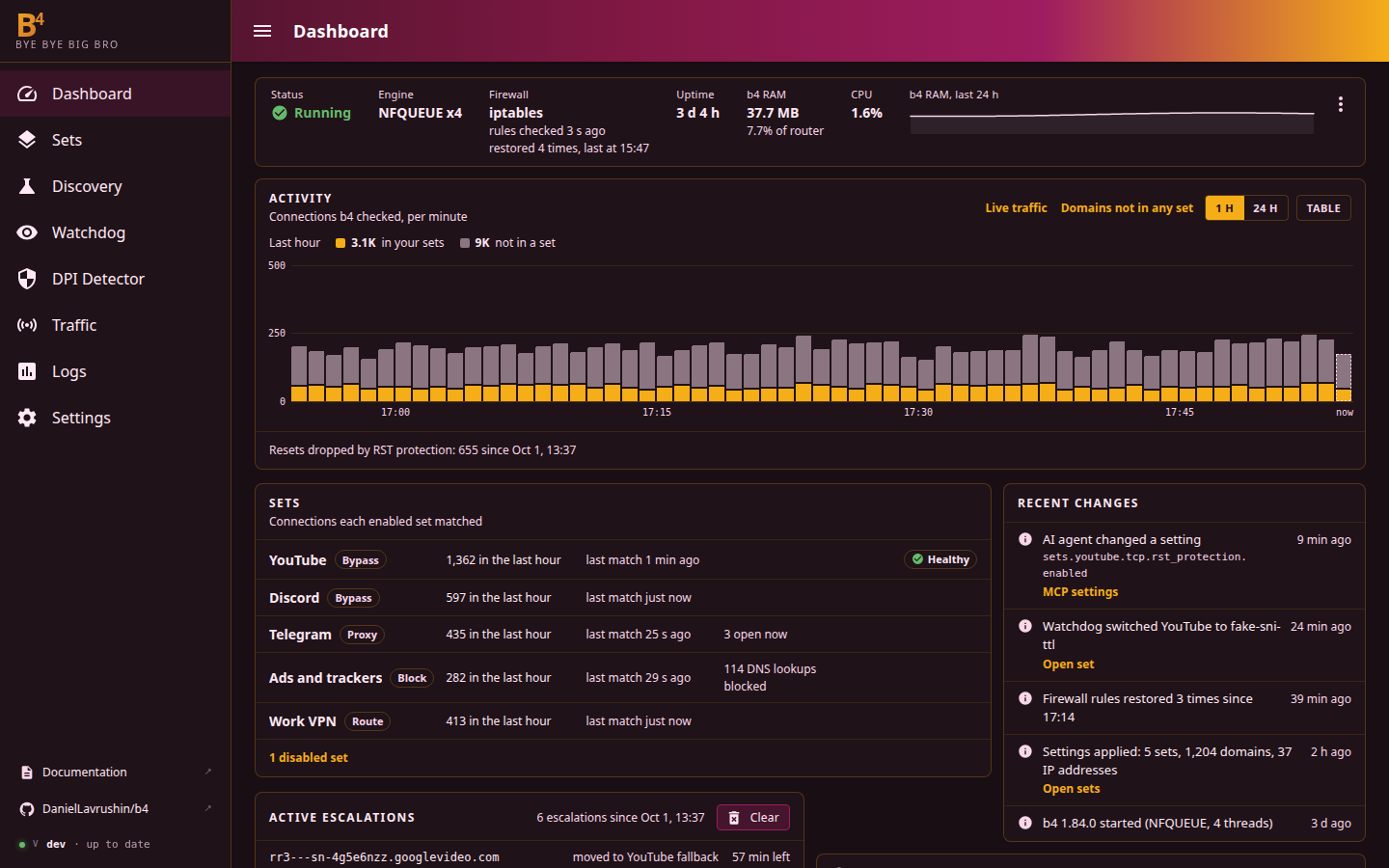Image resolution: width=1389 pixels, height=868 pixels.
Task: Click the Settings gear icon
Action: 27,418
